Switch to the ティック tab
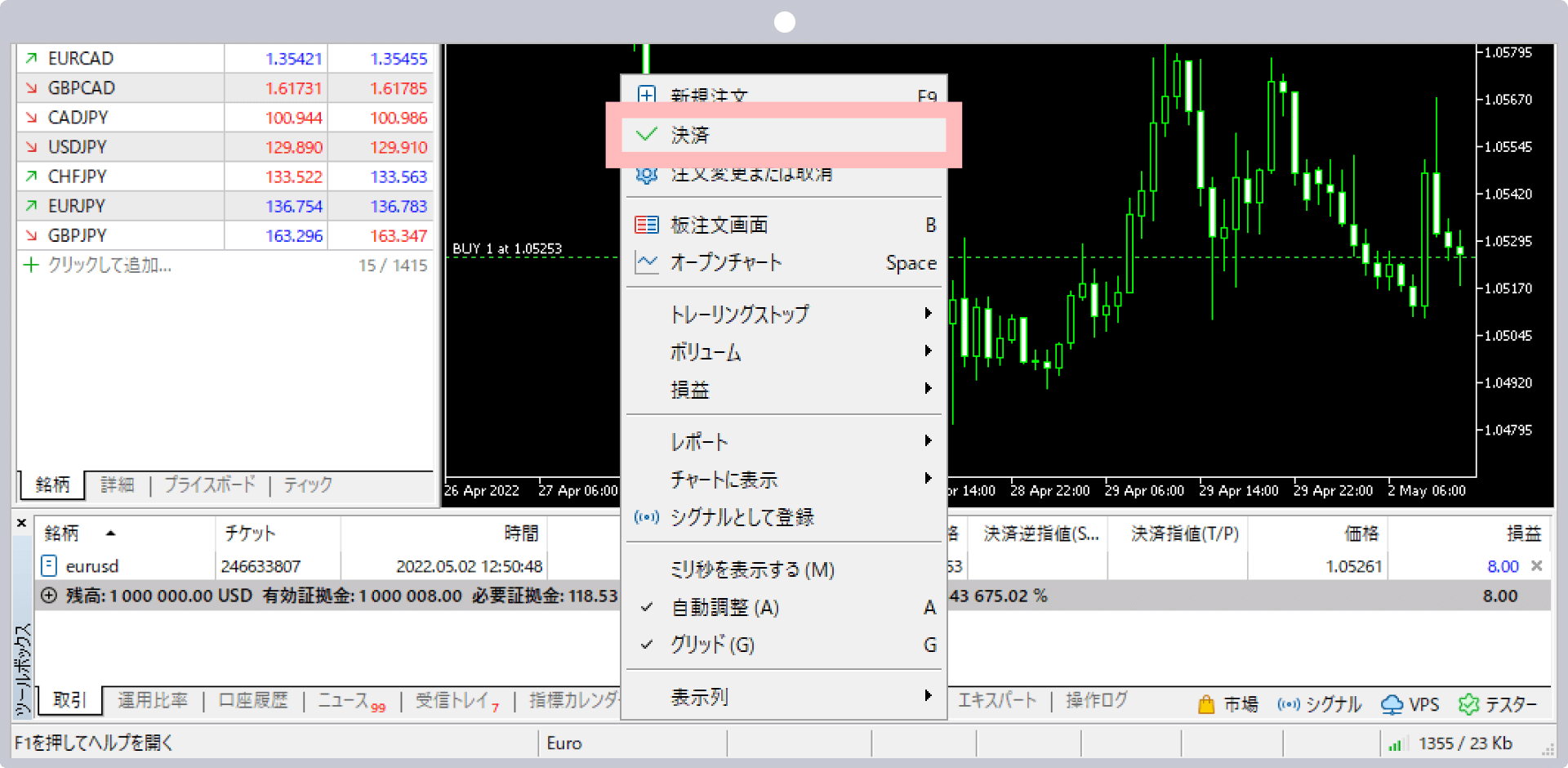1568x768 pixels. [308, 484]
